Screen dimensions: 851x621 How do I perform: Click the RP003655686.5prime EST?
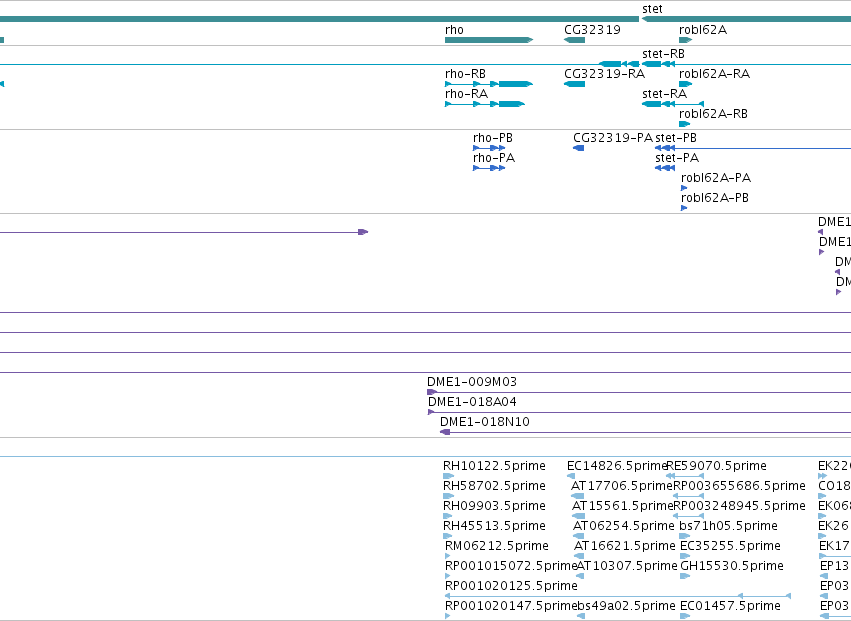point(688,496)
